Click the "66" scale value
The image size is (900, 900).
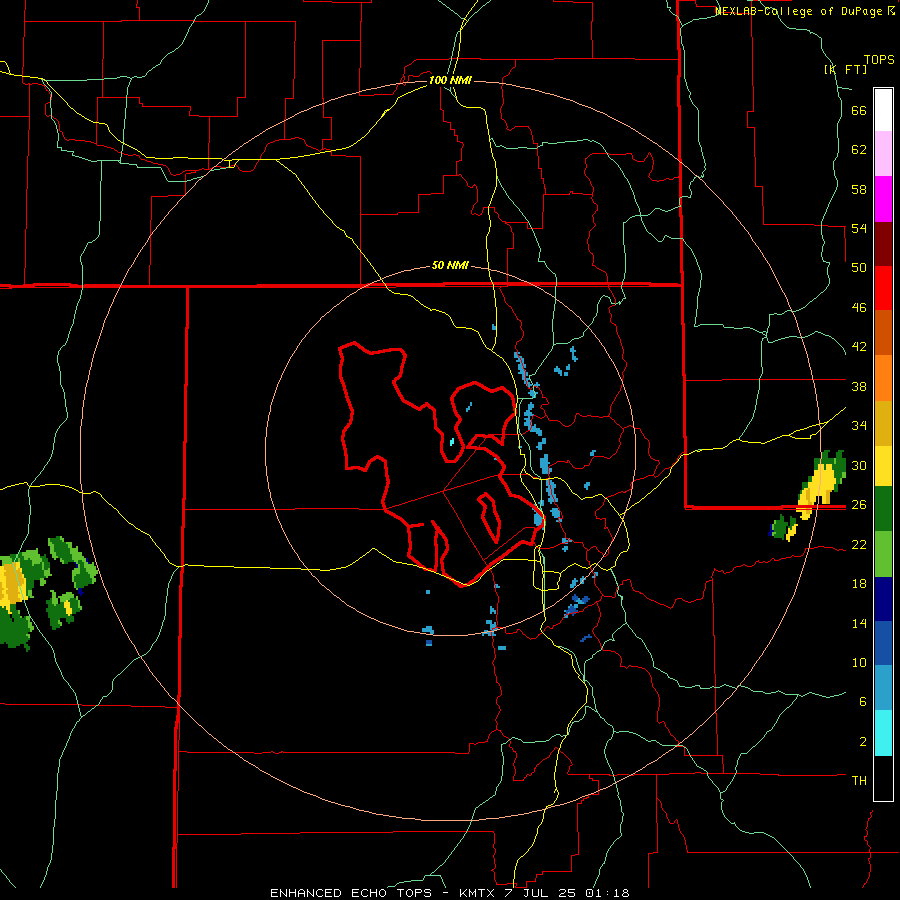(x=859, y=110)
